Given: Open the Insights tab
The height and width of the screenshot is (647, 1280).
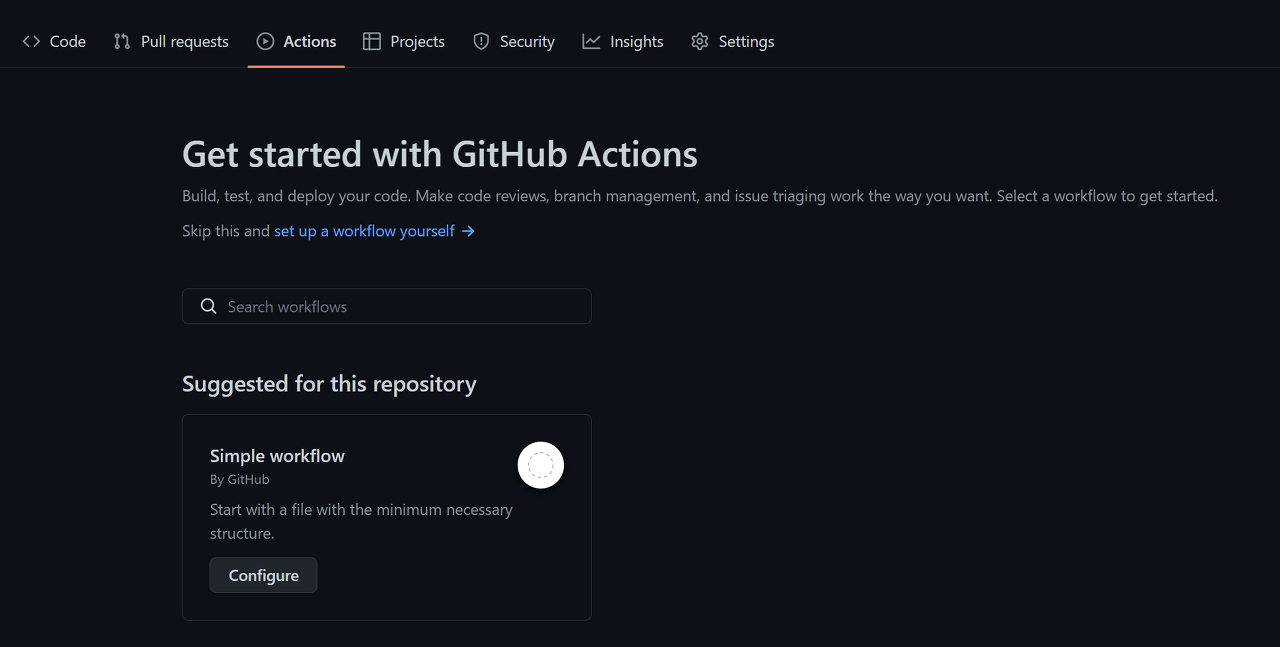Looking at the screenshot, I should (623, 41).
